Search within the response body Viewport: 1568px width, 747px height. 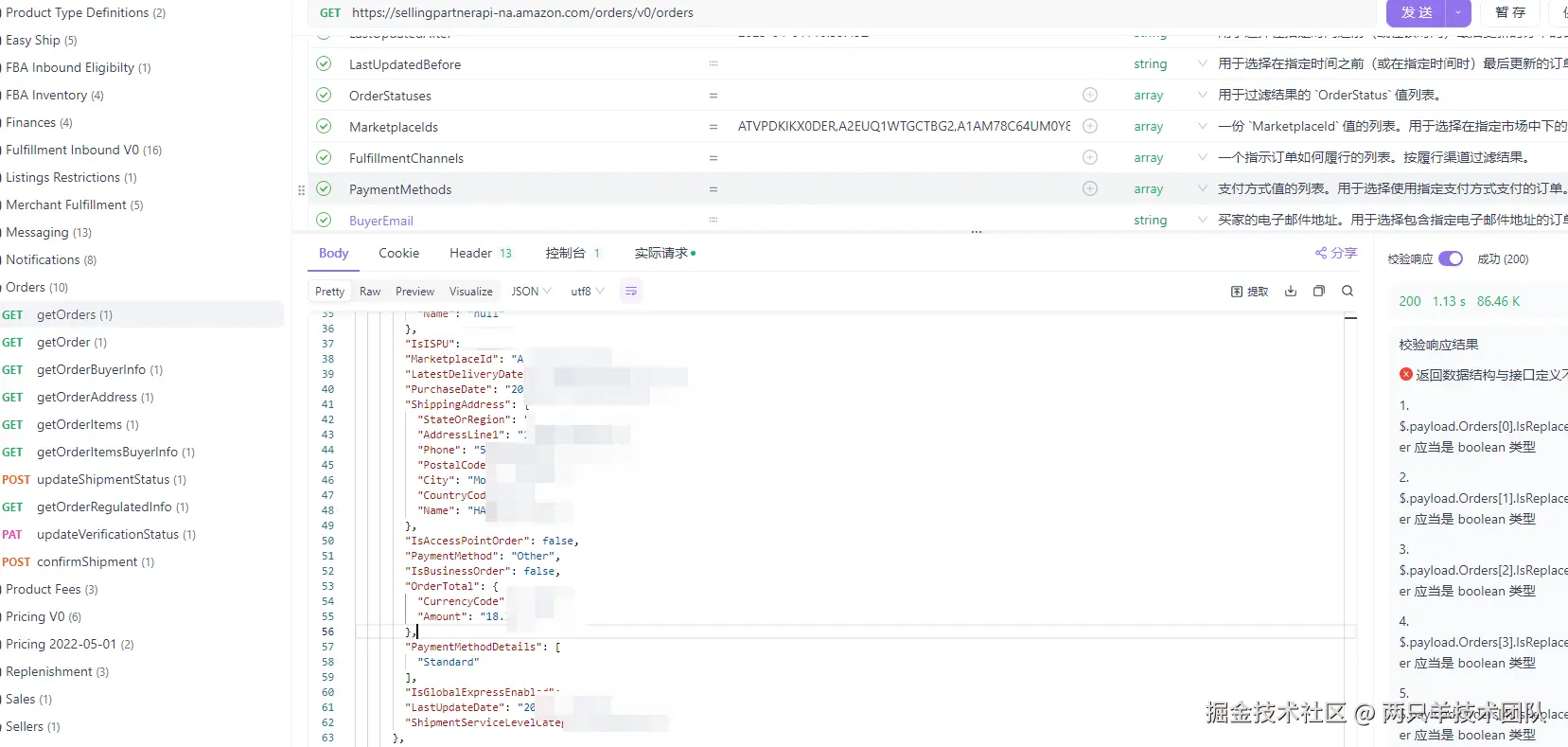tap(1348, 292)
